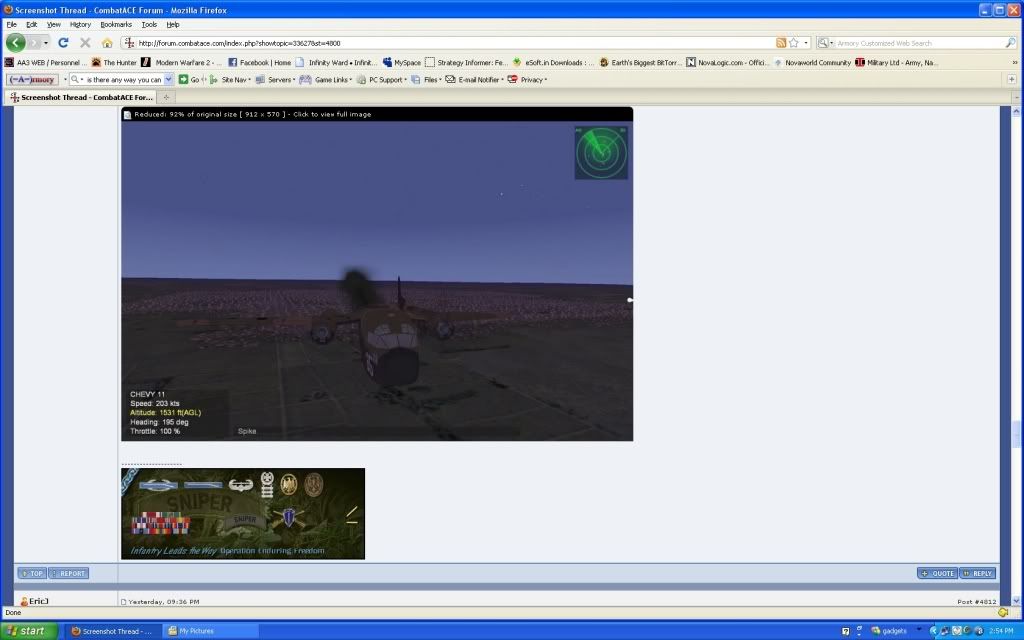Open the Tools menu
The height and width of the screenshot is (640, 1024).
coord(150,24)
